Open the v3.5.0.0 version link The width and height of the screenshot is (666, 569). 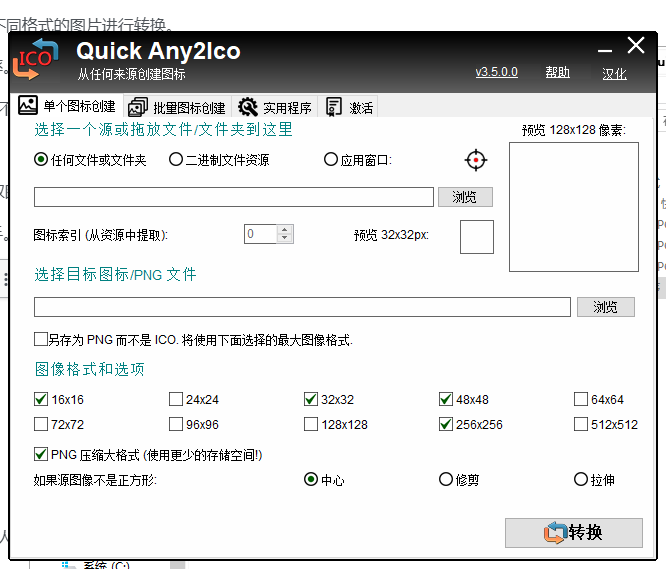497,72
